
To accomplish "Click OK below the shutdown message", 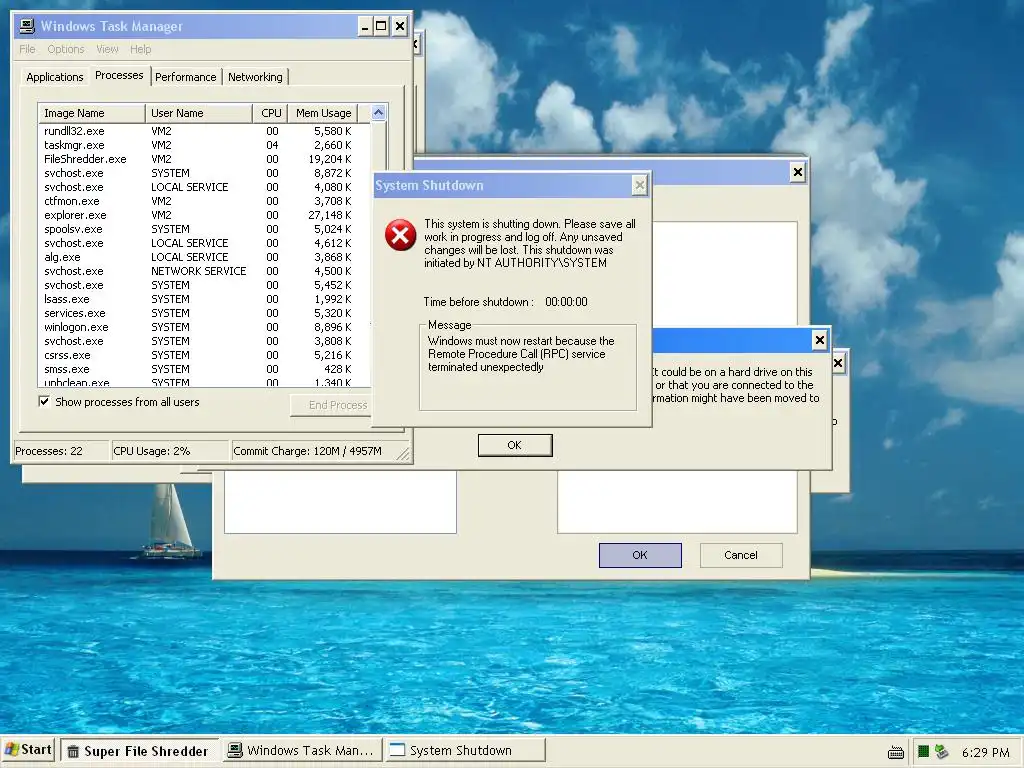I will (x=515, y=445).
